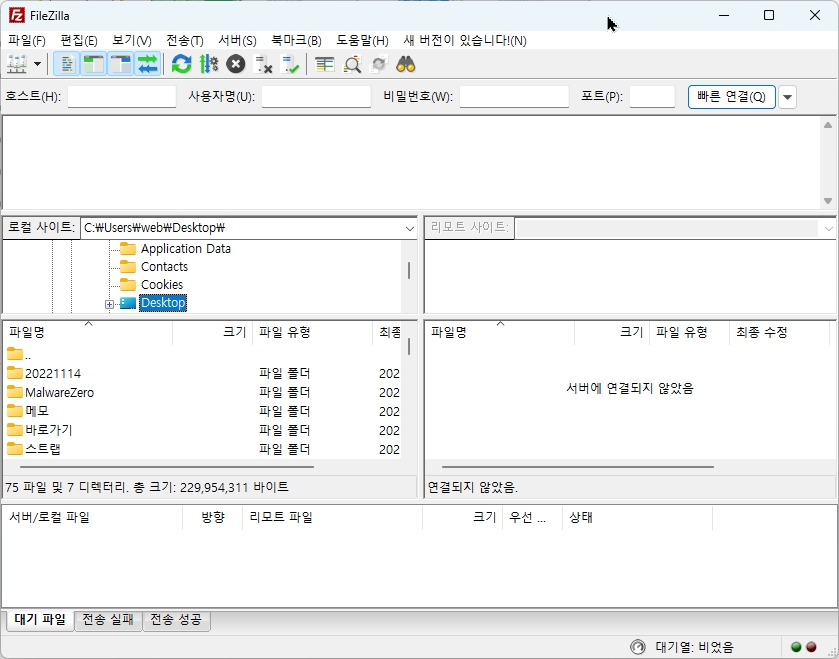839x659 pixels.
Task: Click 상태 queue column header
Action: tap(637, 517)
